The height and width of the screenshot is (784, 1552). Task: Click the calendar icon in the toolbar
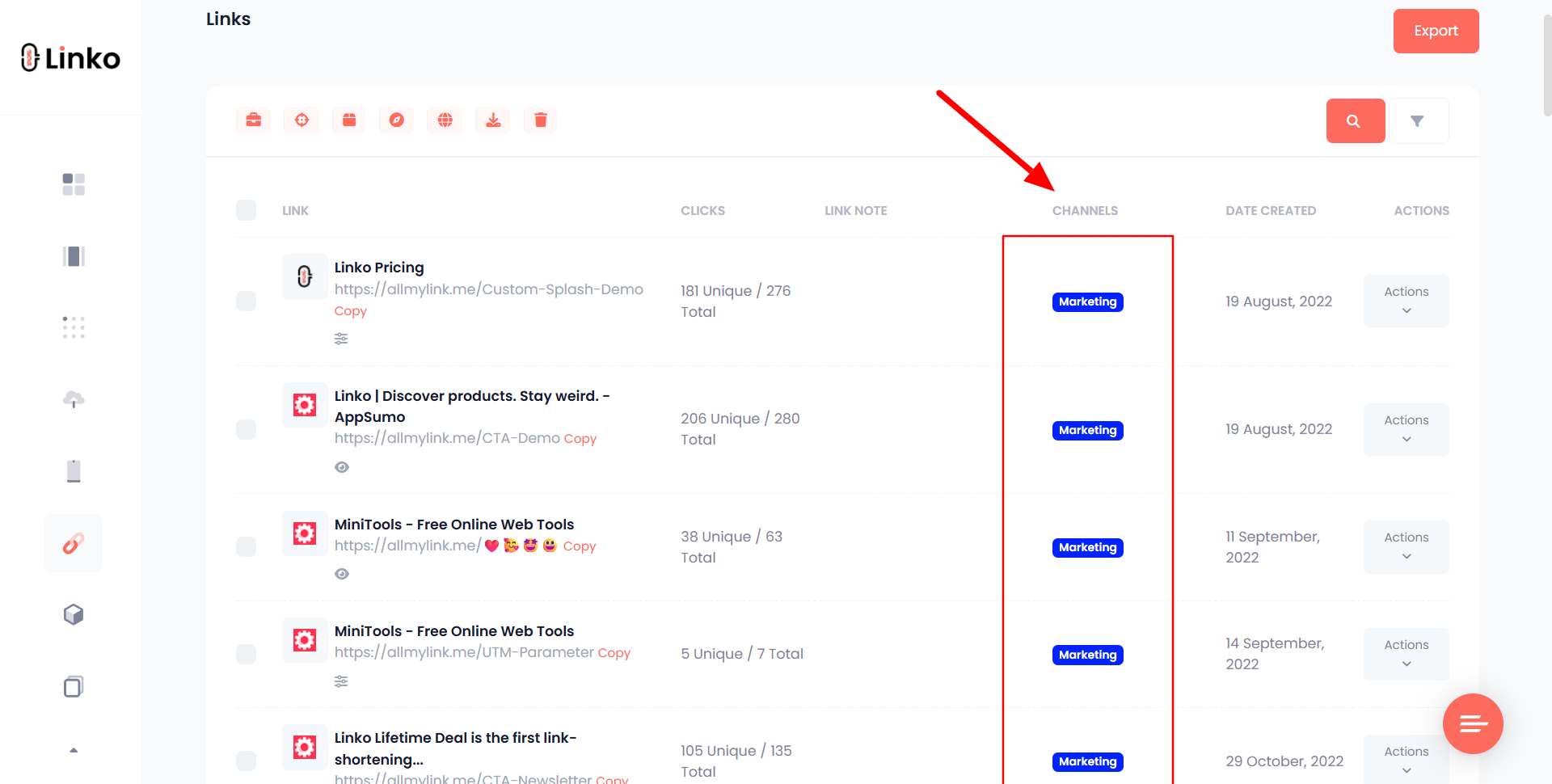click(x=349, y=120)
